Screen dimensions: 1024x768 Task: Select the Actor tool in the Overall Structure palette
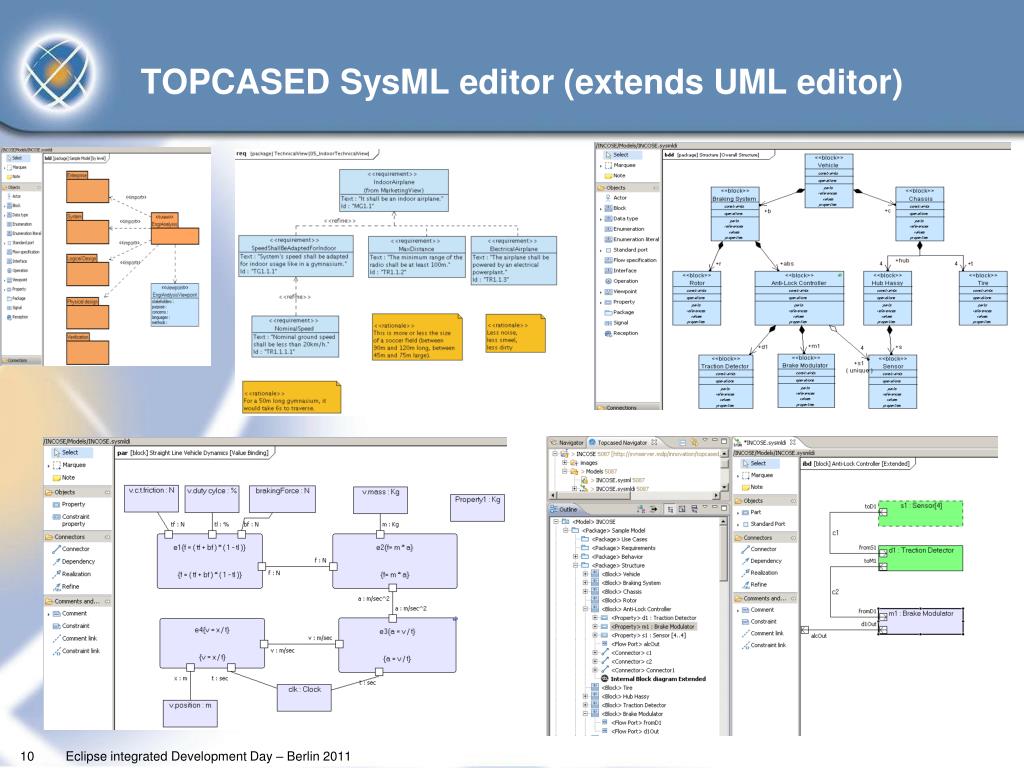coord(615,197)
